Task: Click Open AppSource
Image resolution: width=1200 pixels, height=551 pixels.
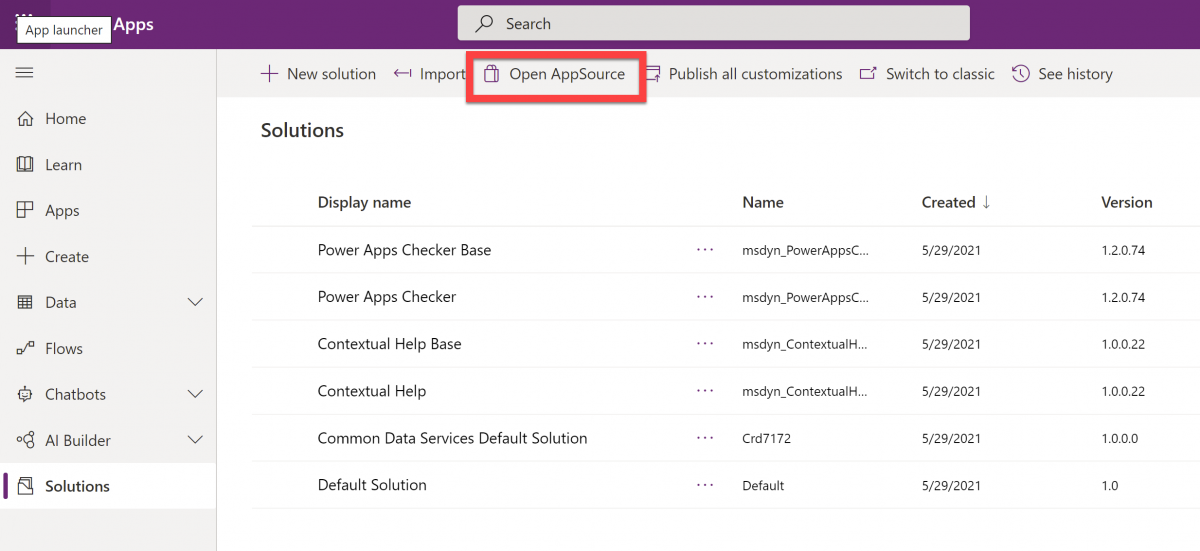Action: [x=555, y=74]
